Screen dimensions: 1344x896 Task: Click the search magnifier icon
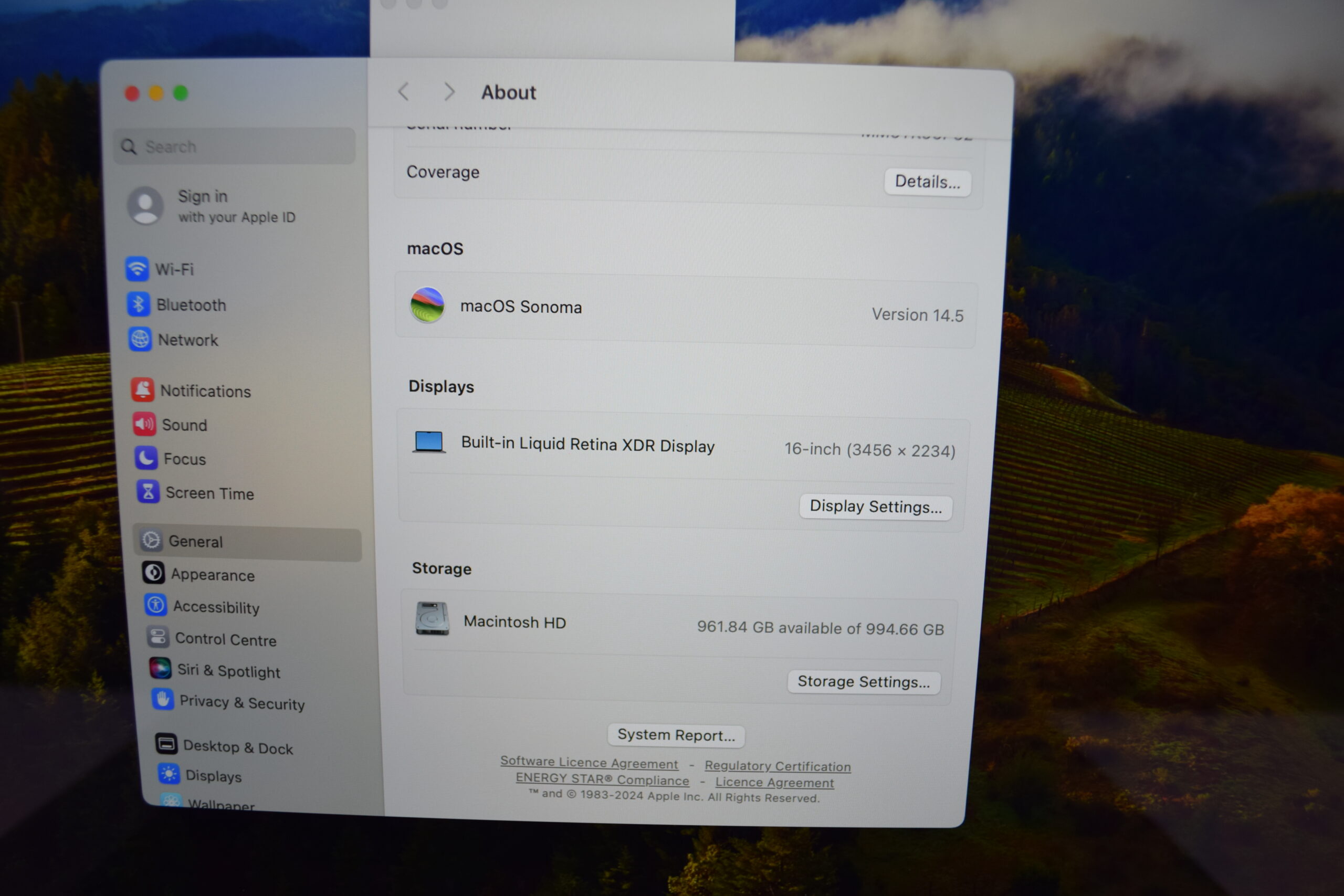point(129,147)
